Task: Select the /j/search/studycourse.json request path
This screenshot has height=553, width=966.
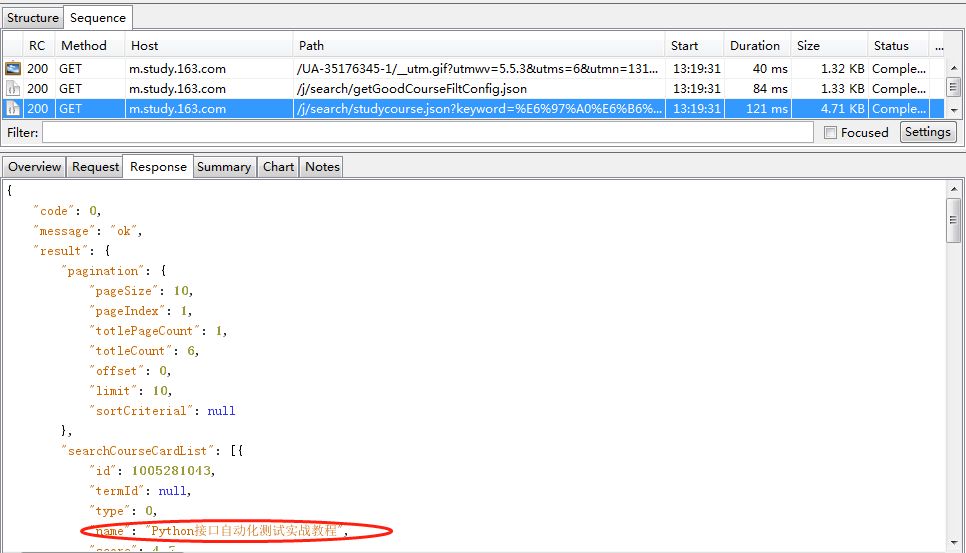Action: coord(479,109)
